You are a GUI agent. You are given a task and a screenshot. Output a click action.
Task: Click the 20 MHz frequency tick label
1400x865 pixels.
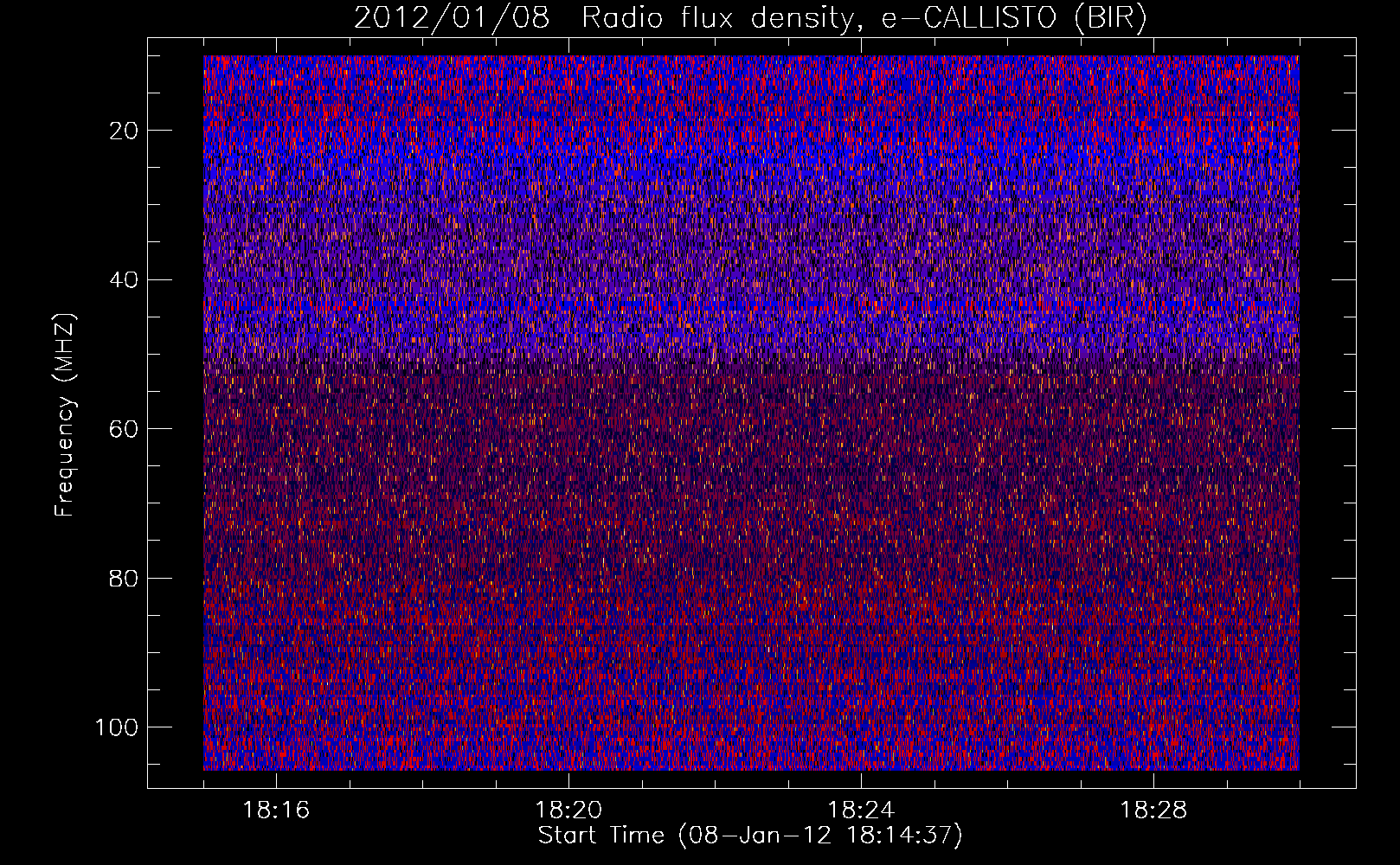(125, 131)
